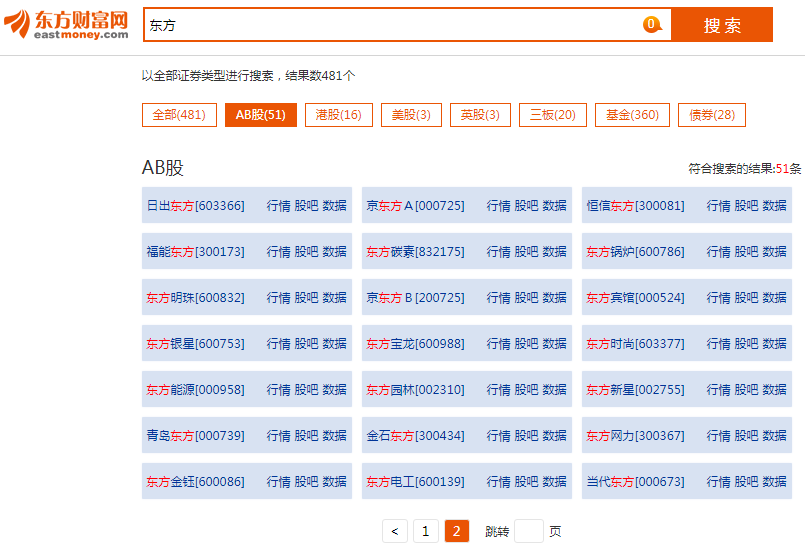The height and width of the screenshot is (558, 805).
Task: Open 东方宾馆[000524] stock link
Action: coord(636,297)
